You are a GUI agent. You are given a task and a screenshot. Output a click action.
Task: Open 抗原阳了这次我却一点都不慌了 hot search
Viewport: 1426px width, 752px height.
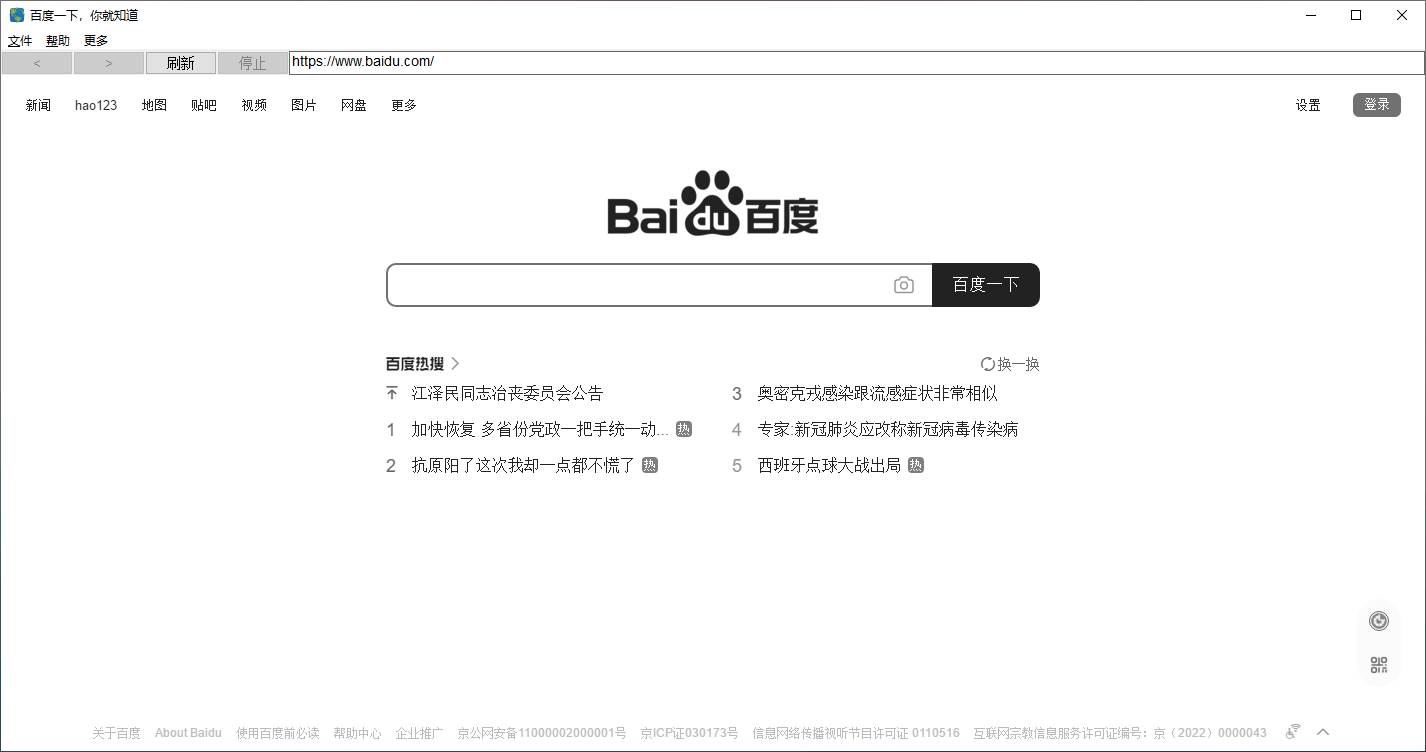523,465
